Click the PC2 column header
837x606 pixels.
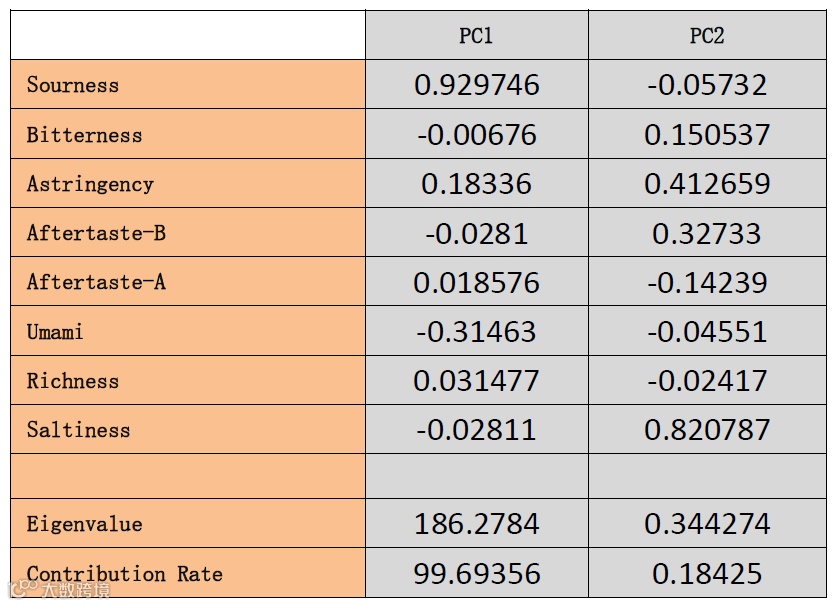[707, 36]
